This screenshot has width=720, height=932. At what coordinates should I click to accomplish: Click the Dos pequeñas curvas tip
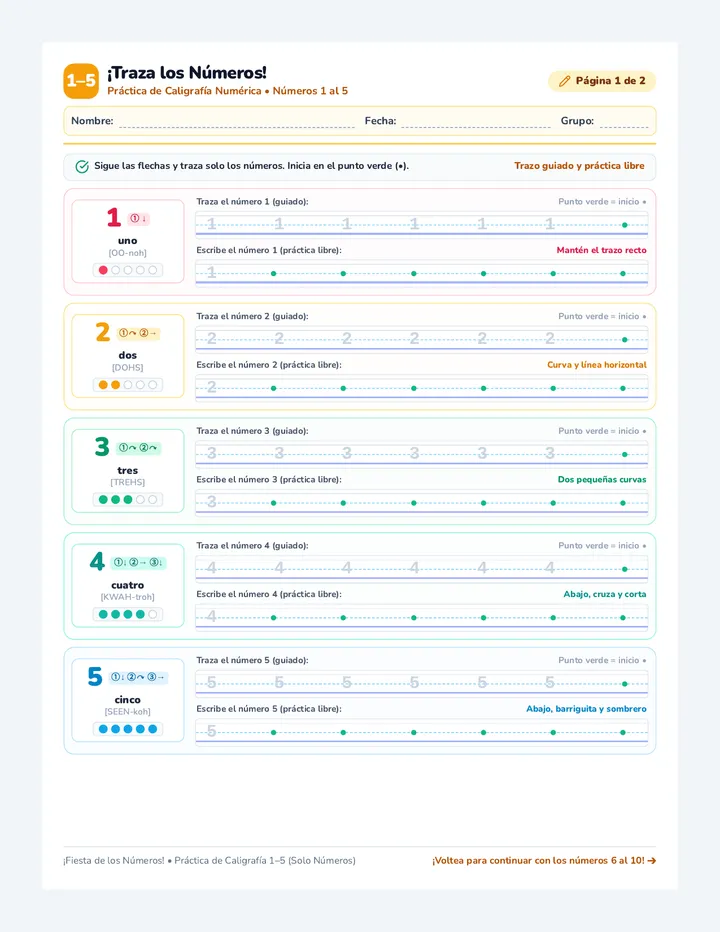(602, 480)
